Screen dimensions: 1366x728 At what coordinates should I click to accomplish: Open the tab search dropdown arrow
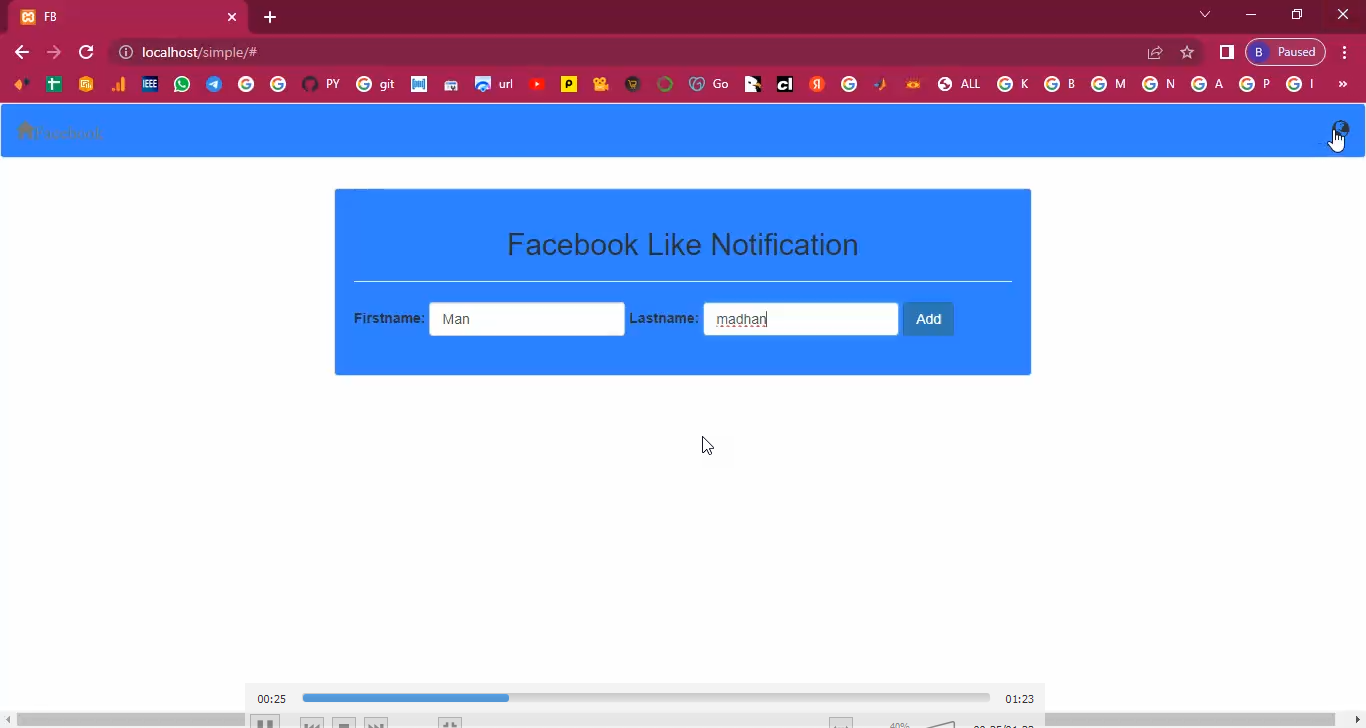(1205, 14)
